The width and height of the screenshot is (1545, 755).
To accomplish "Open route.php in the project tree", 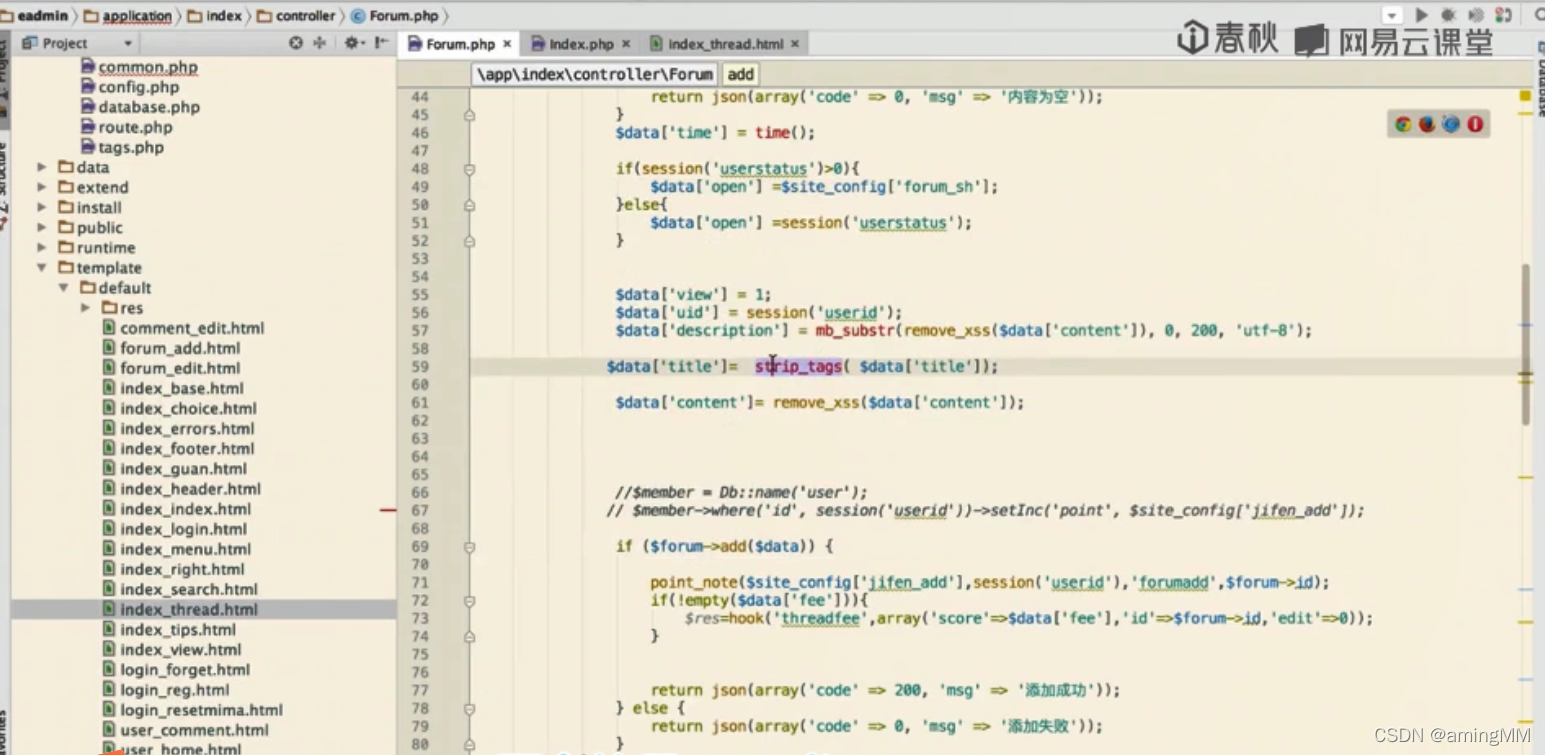I will (127, 127).
